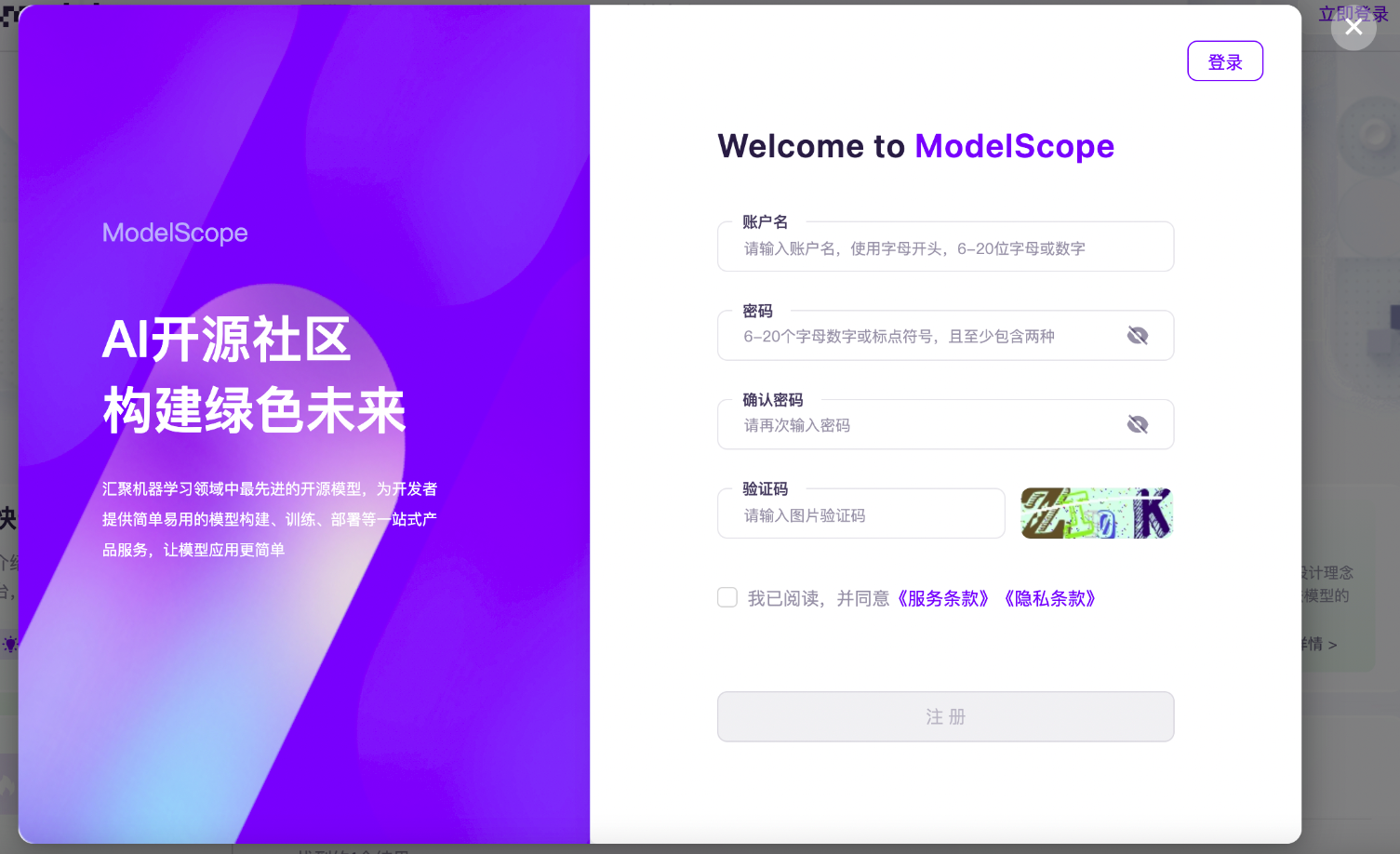The width and height of the screenshot is (1400, 854).
Task: Check the 我已阅读 agreement checkbox
Action: pyautogui.click(x=727, y=597)
